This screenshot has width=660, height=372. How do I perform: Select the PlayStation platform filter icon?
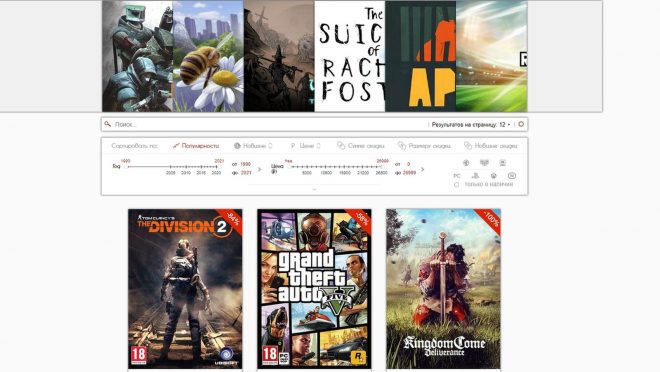[475, 175]
